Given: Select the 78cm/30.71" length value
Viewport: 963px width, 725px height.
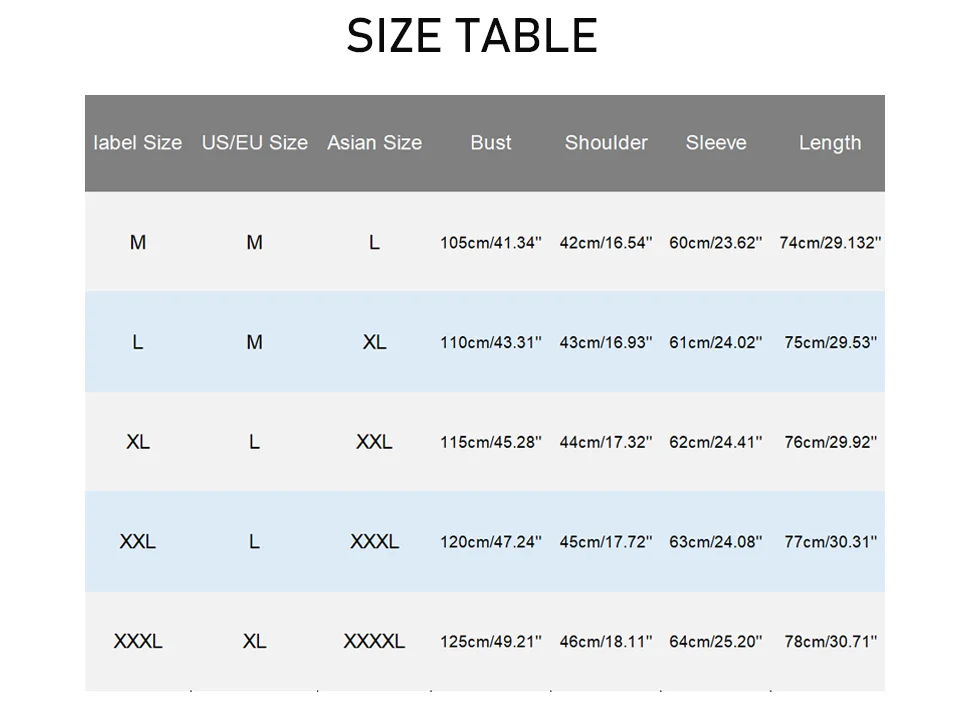Looking at the screenshot, I should (x=830, y=641).
